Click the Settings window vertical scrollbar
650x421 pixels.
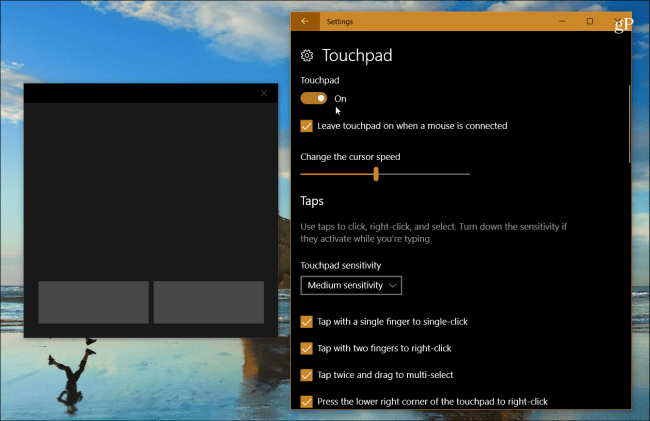tap(629, 123)
